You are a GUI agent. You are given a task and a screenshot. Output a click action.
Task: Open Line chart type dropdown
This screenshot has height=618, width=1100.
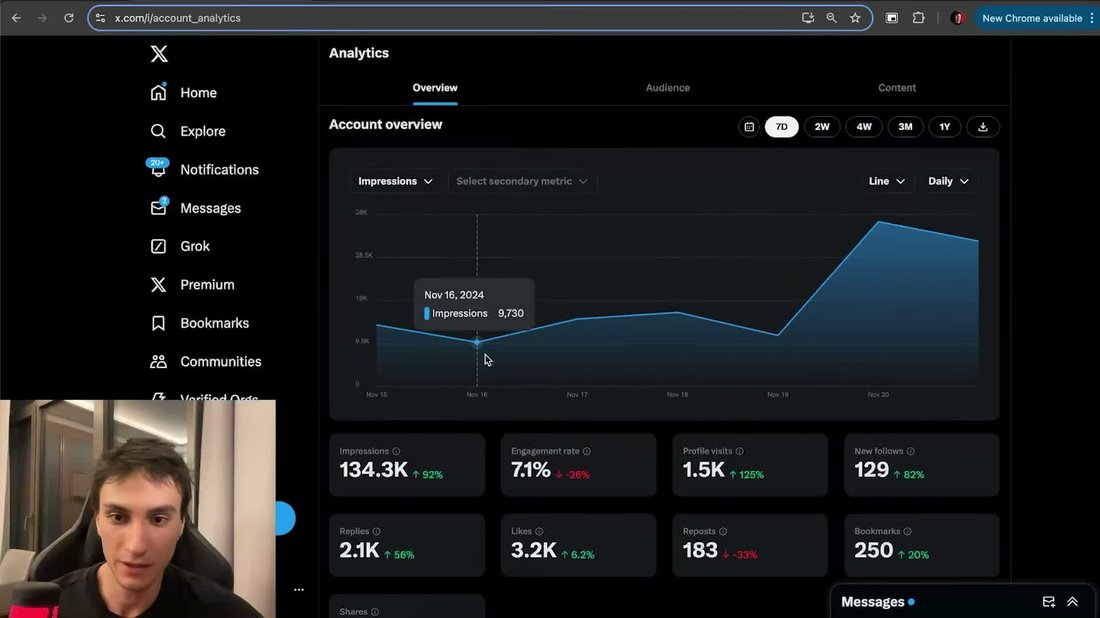point(886,181)
